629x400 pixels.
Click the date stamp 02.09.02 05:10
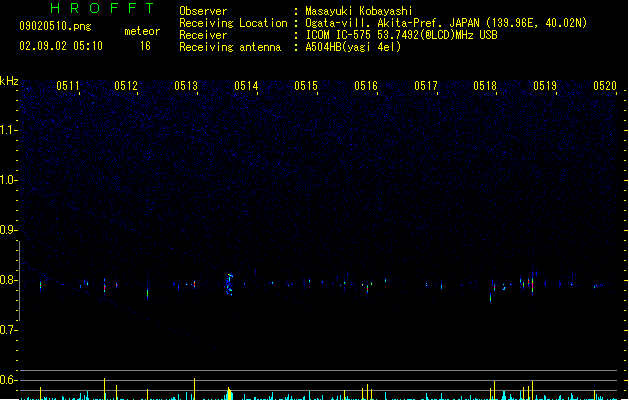coord(61,46)
